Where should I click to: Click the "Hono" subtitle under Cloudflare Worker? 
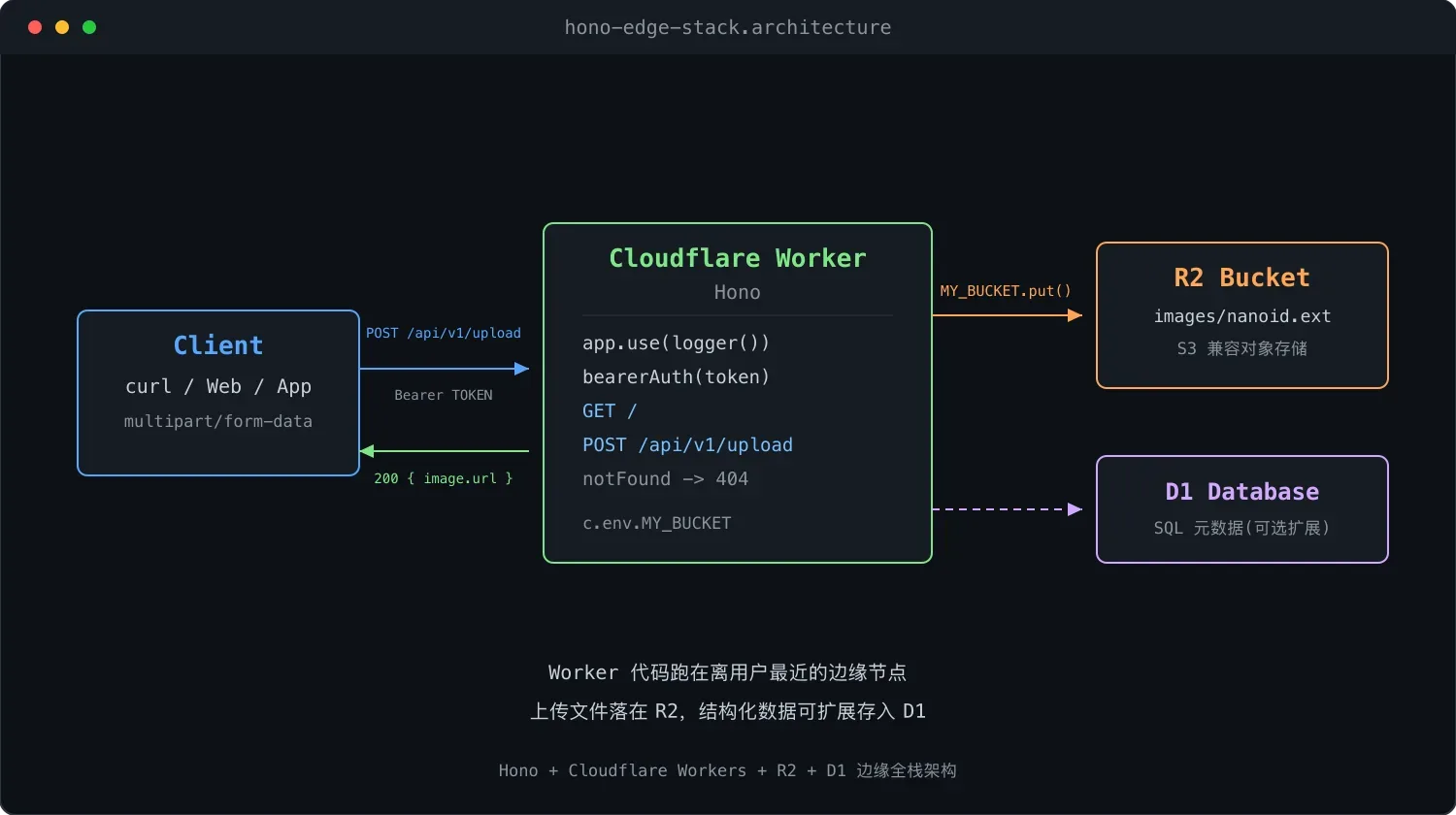point(738,292)
